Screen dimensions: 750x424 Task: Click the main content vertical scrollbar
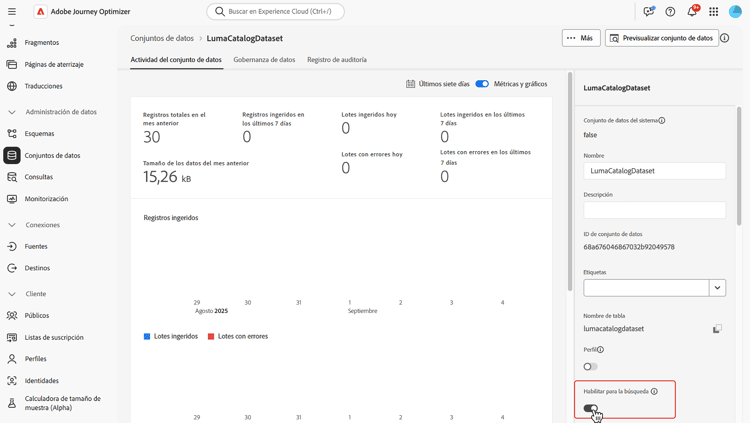pos(570,181)
